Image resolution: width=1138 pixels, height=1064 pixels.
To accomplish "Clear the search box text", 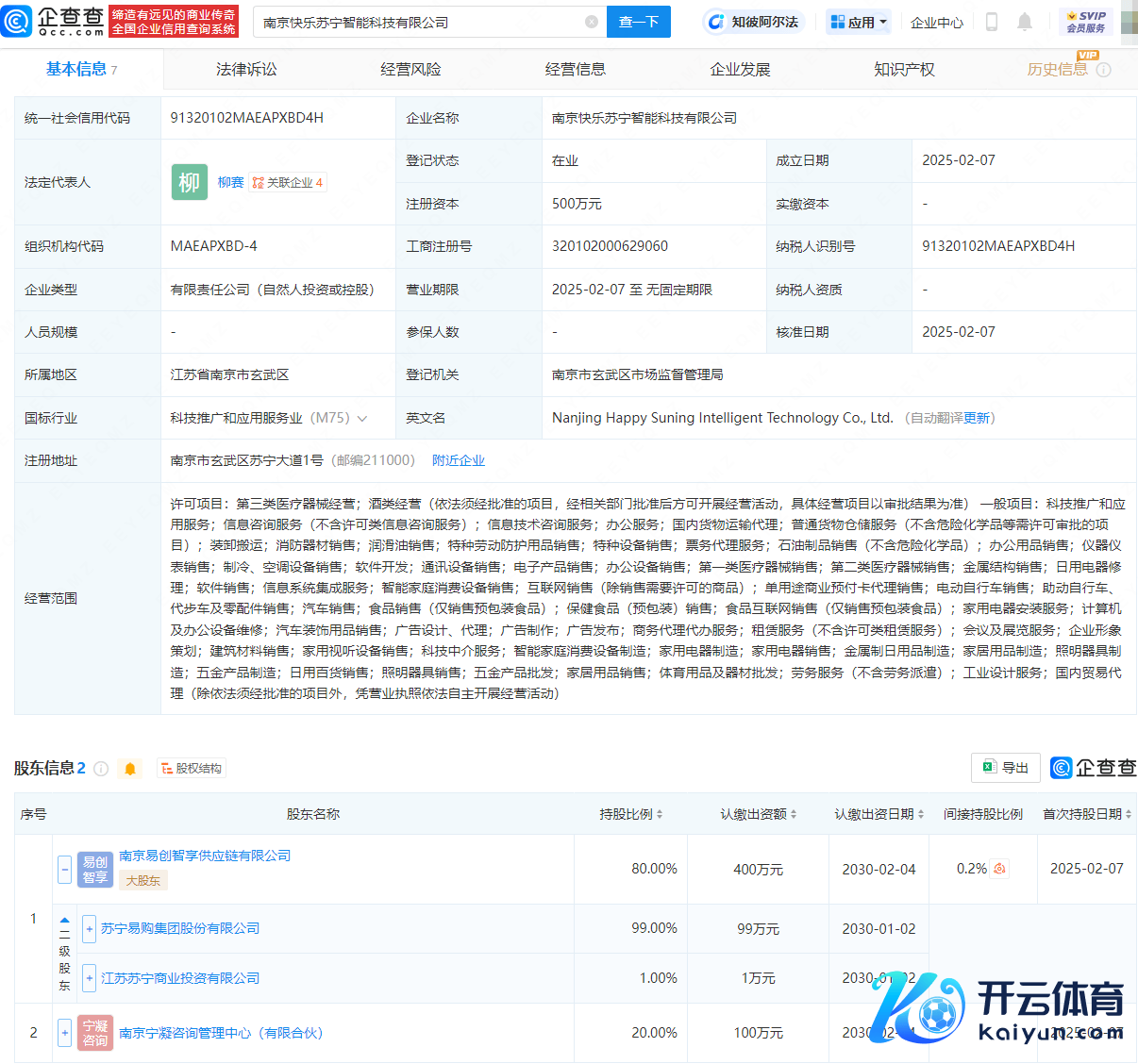I will [x=592, y=22].
